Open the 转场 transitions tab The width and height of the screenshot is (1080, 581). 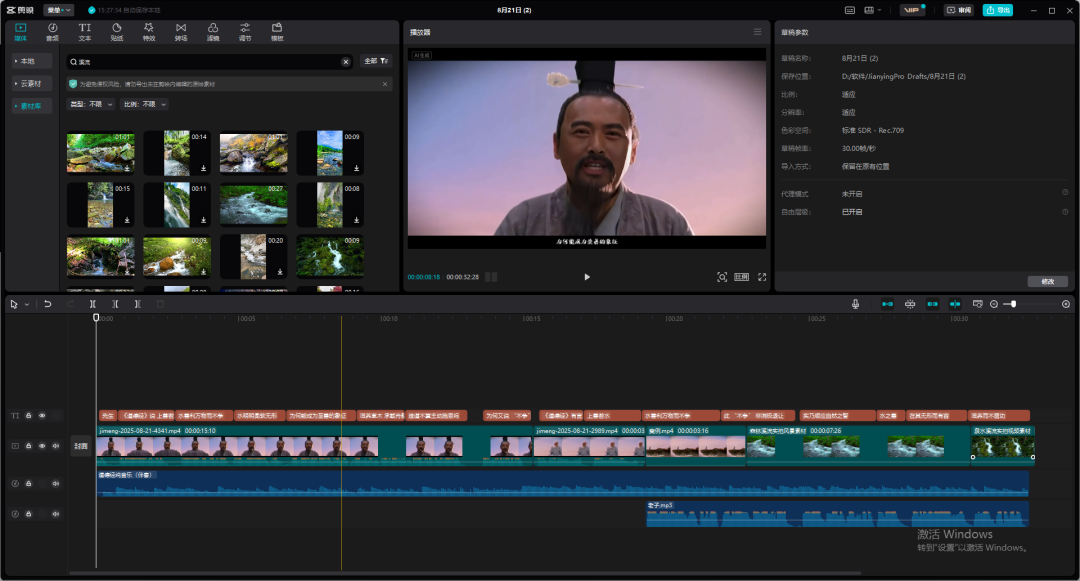coord(180,32)
